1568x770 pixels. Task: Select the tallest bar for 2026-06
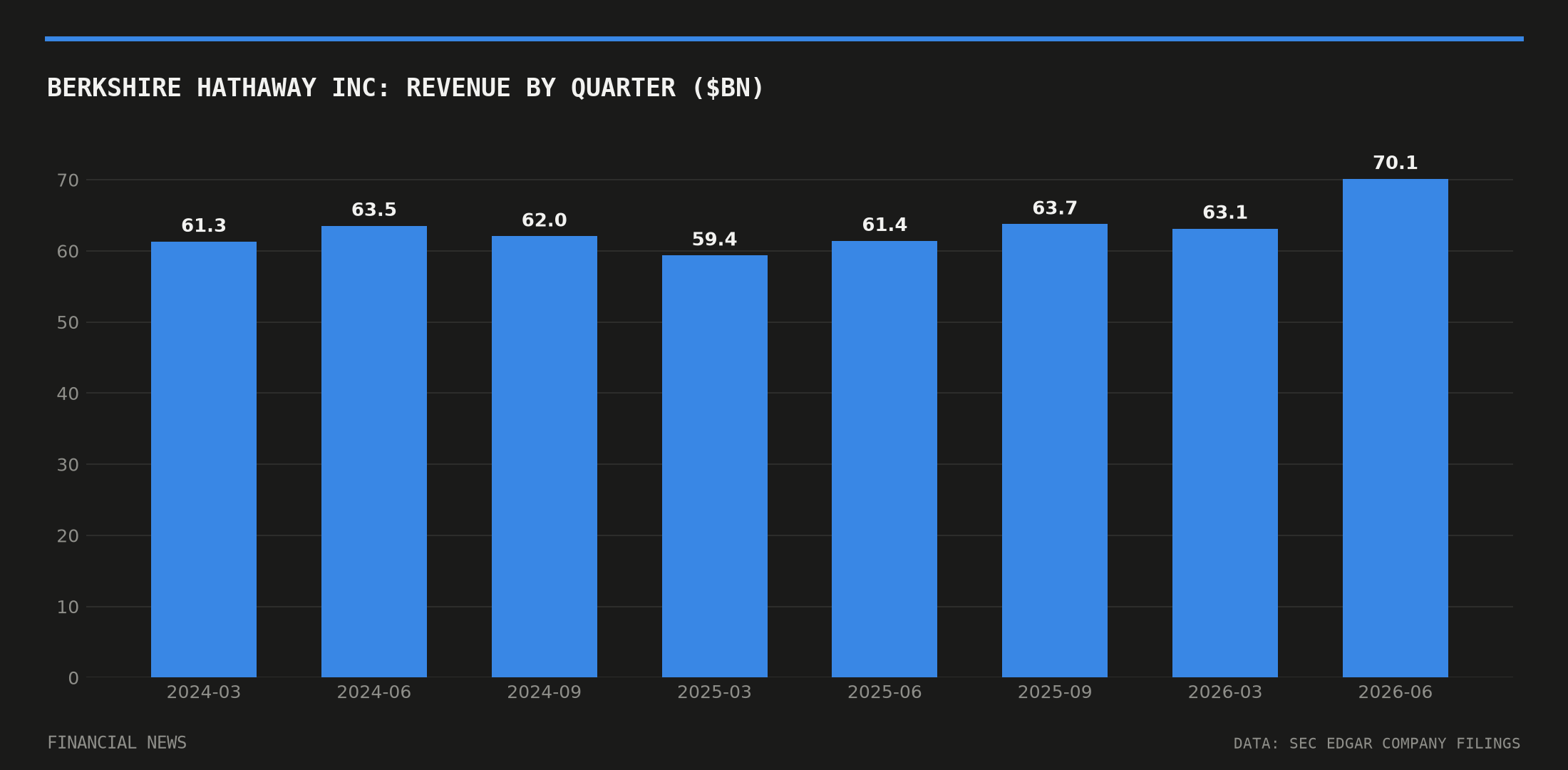pos(1396,428)
